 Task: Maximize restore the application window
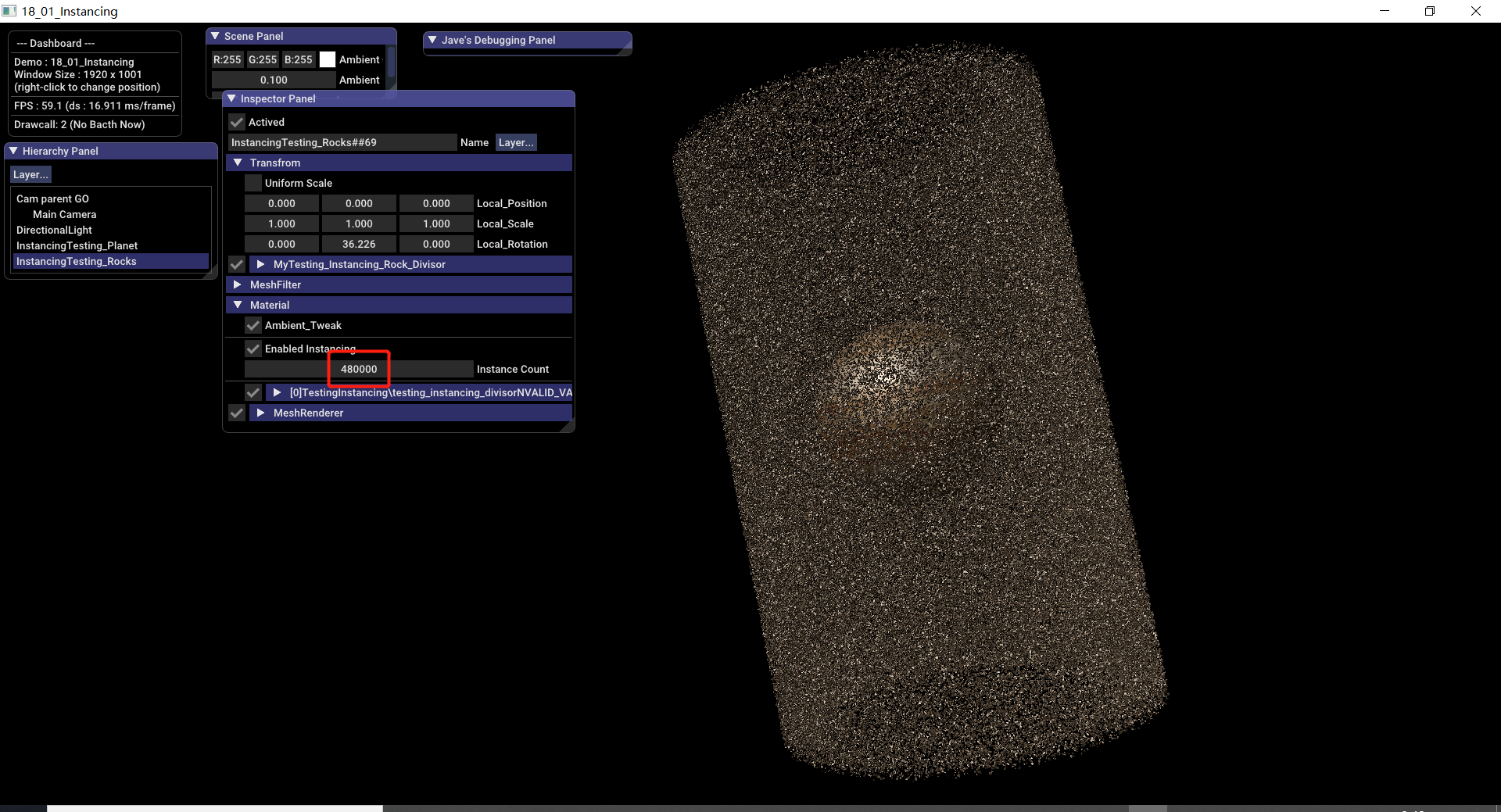[x=1430, y=11]
